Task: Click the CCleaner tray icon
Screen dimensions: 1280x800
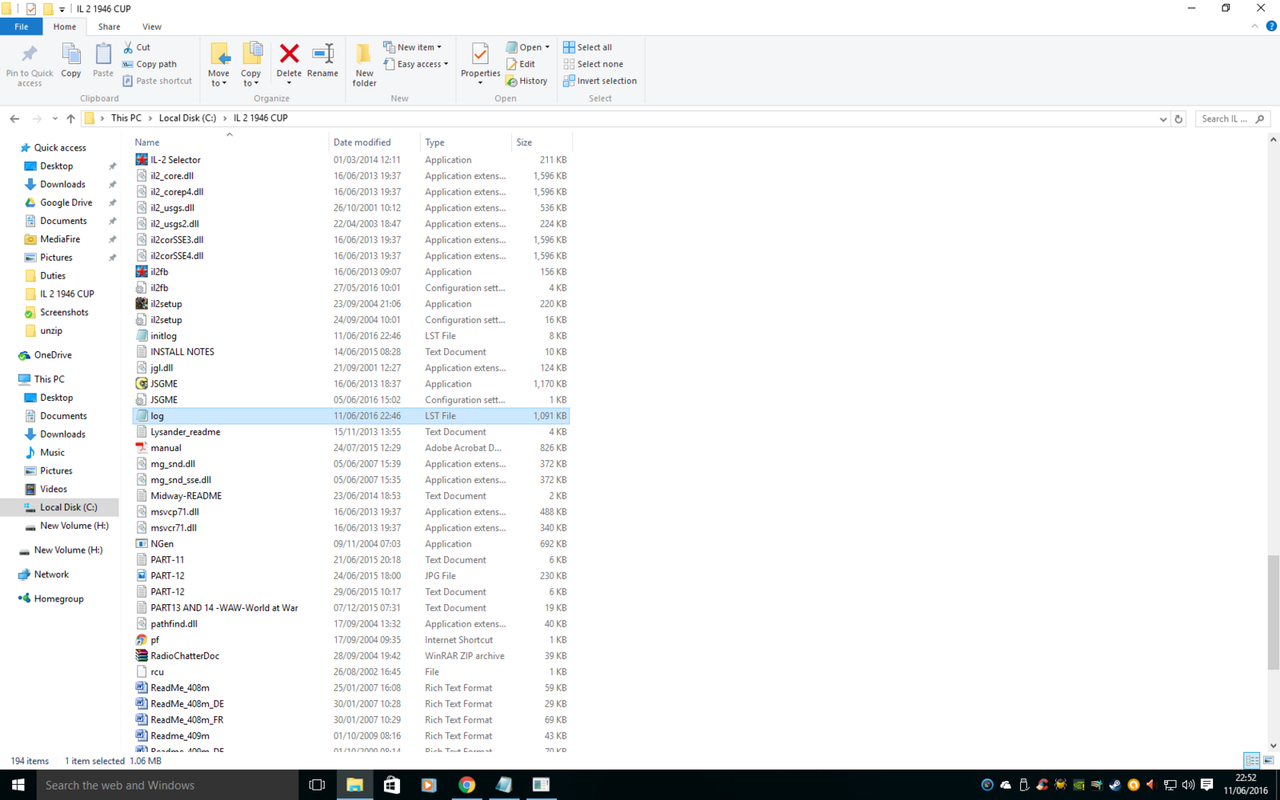Action: 1042,785
